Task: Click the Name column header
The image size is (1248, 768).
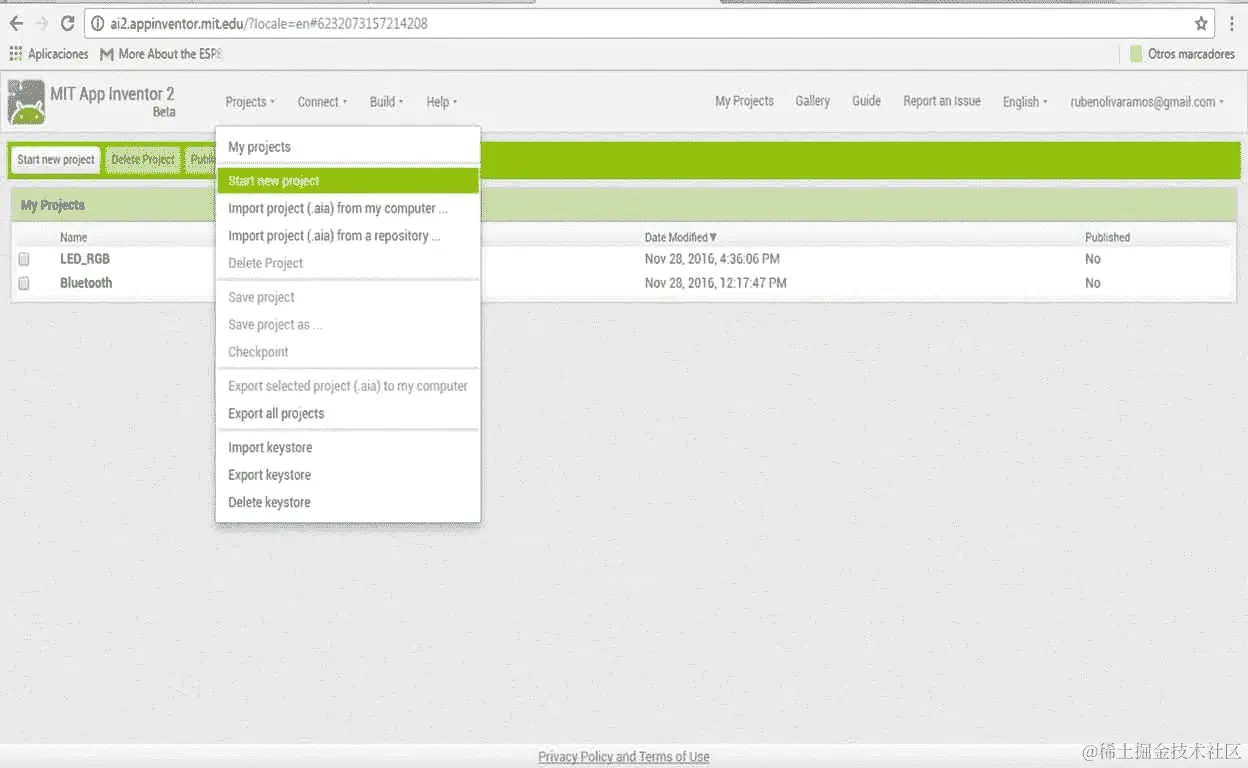Action: pos(73,238)
